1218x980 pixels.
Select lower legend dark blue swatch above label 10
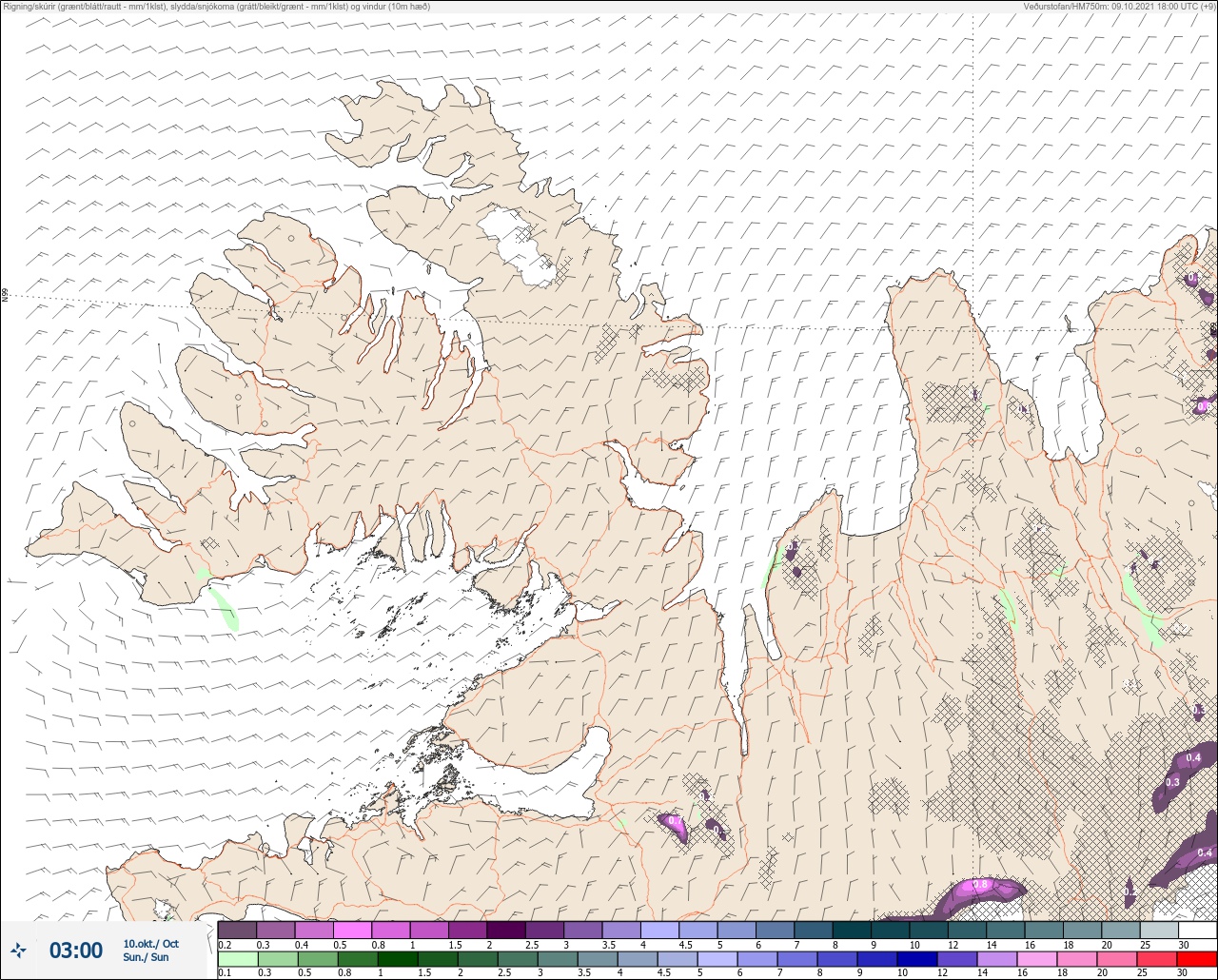coord(917,958)
